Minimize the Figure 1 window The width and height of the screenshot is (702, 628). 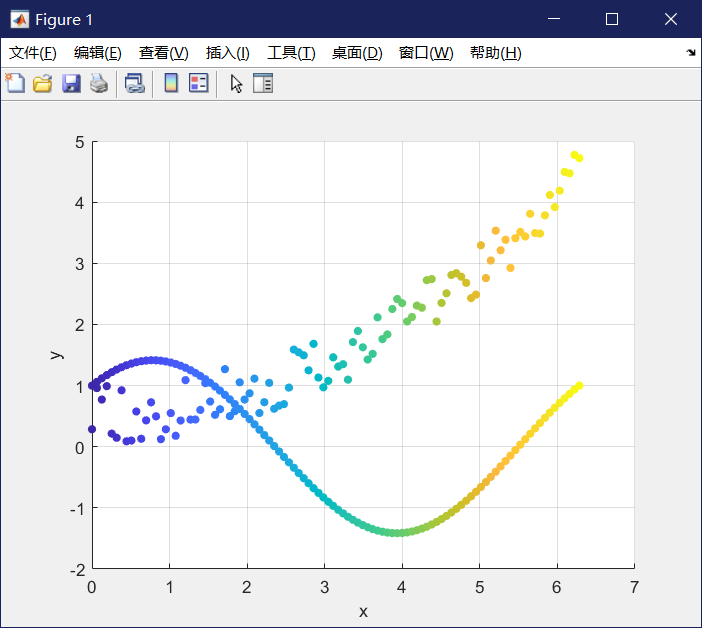(554, 19)
